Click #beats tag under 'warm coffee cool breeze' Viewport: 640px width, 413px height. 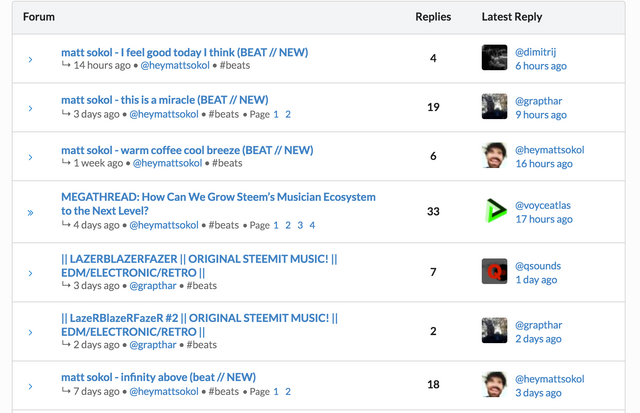[227, 163]
